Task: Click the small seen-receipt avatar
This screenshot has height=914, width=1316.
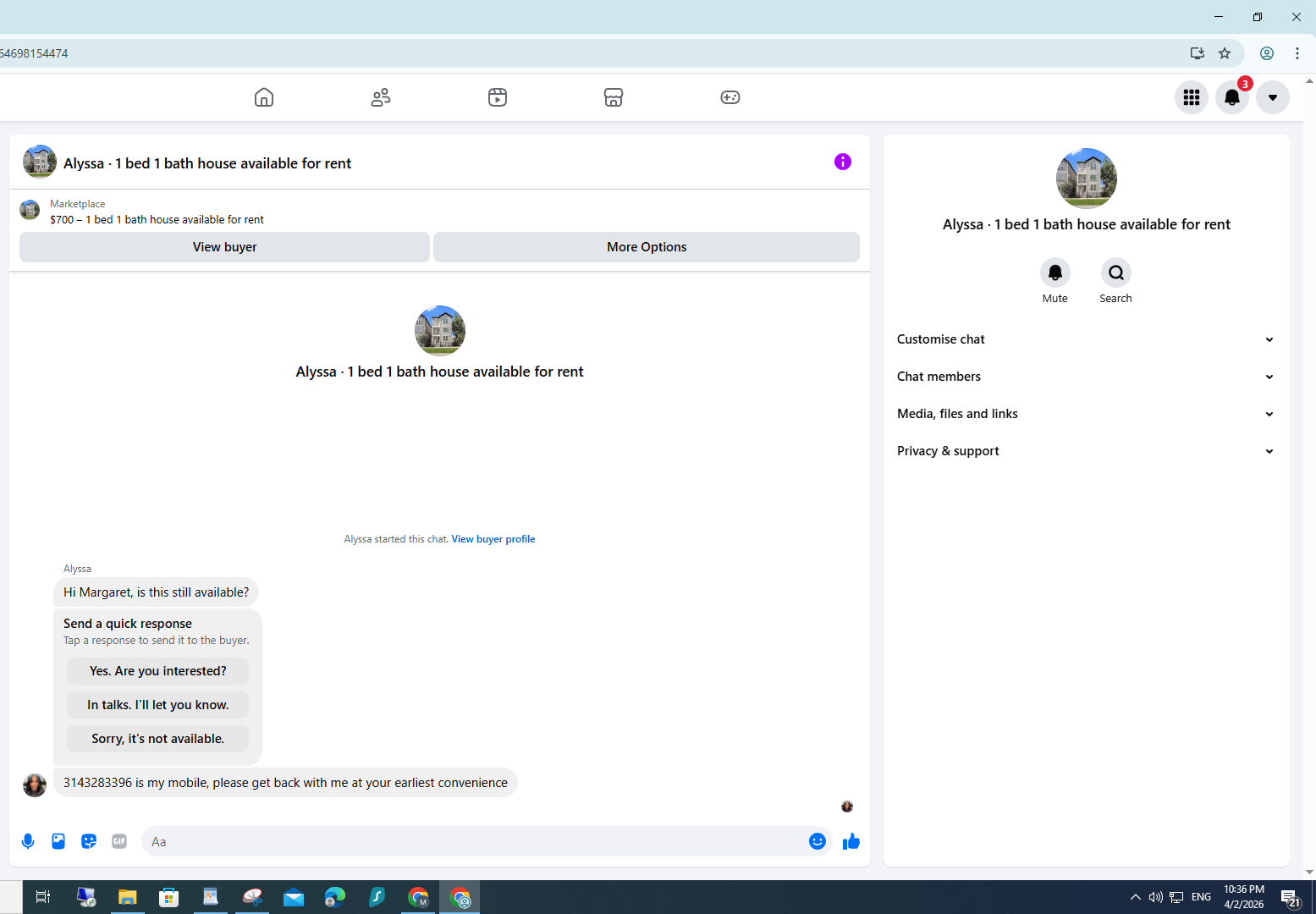Action: (x=847, y=807)
